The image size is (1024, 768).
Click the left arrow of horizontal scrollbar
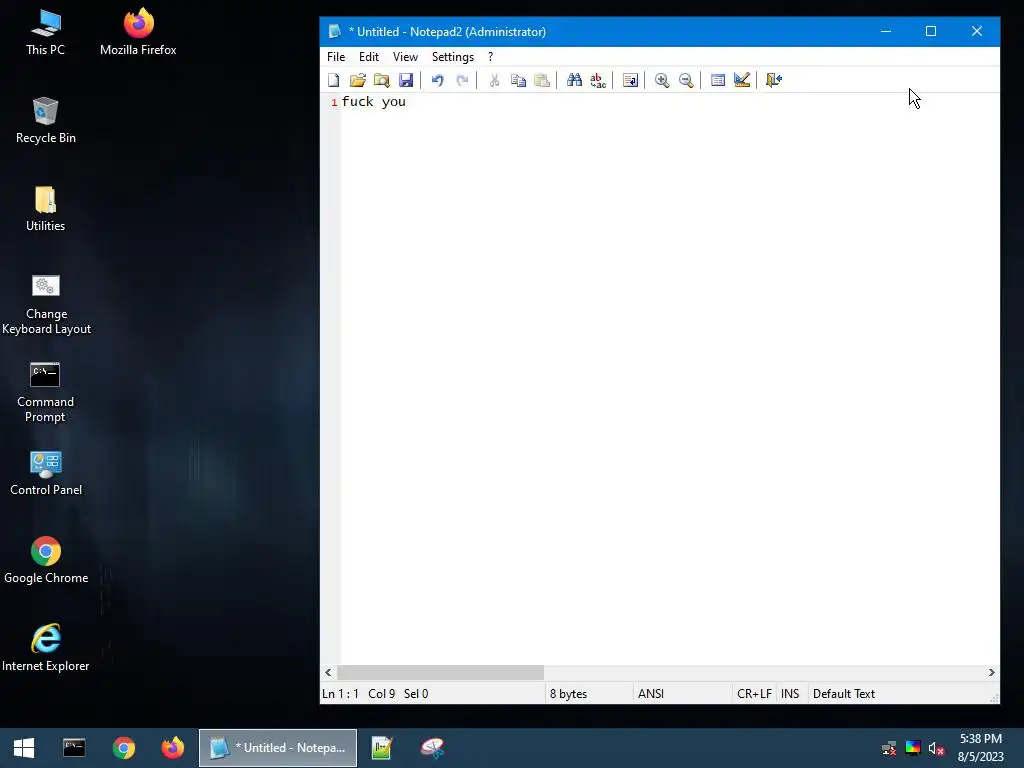[328, 672]
